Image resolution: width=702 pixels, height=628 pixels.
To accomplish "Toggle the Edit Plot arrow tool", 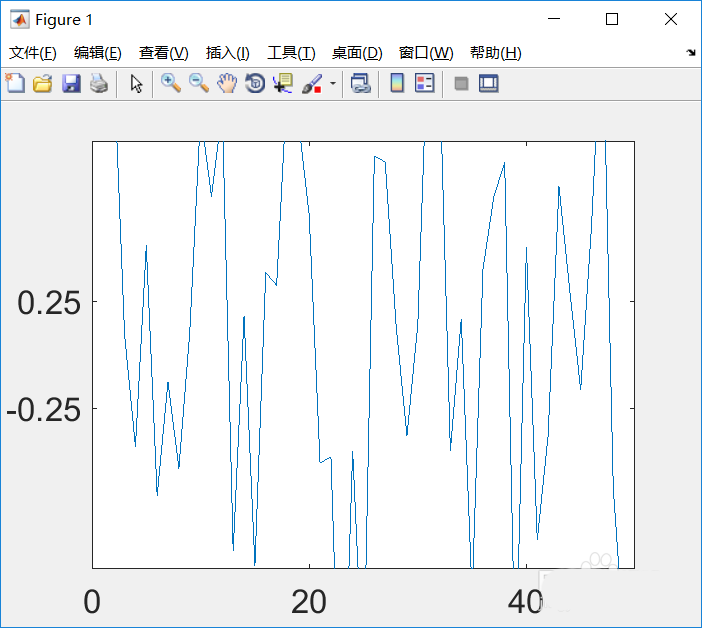I will [x=137, y=84].
